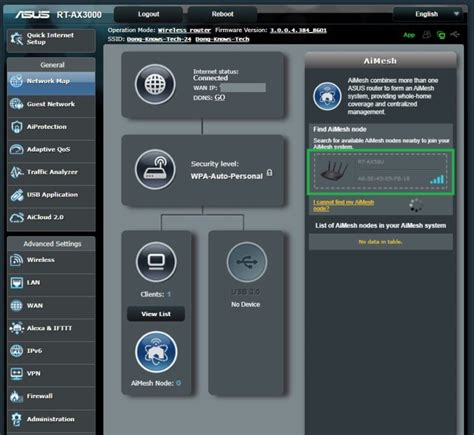This screenshot has height=435, width=474.
Task: Click the Alexa & IFTTT icon
Action: (16, 328)
